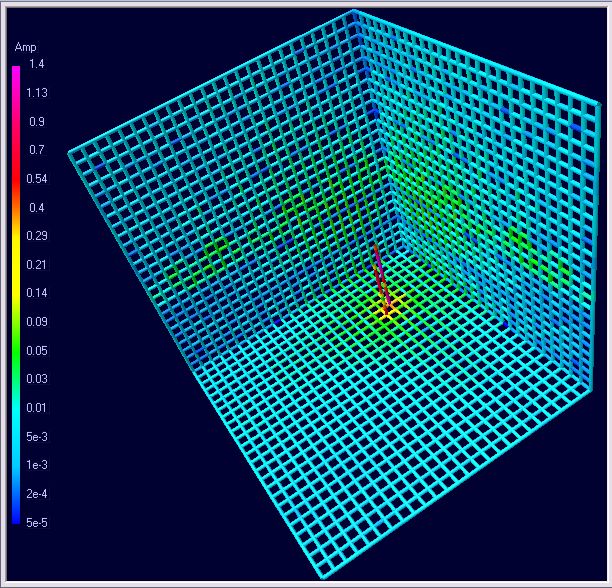Screen dimensions: 612x588
Task: Click the 0.09 legend value
Action: click(37, 322)
